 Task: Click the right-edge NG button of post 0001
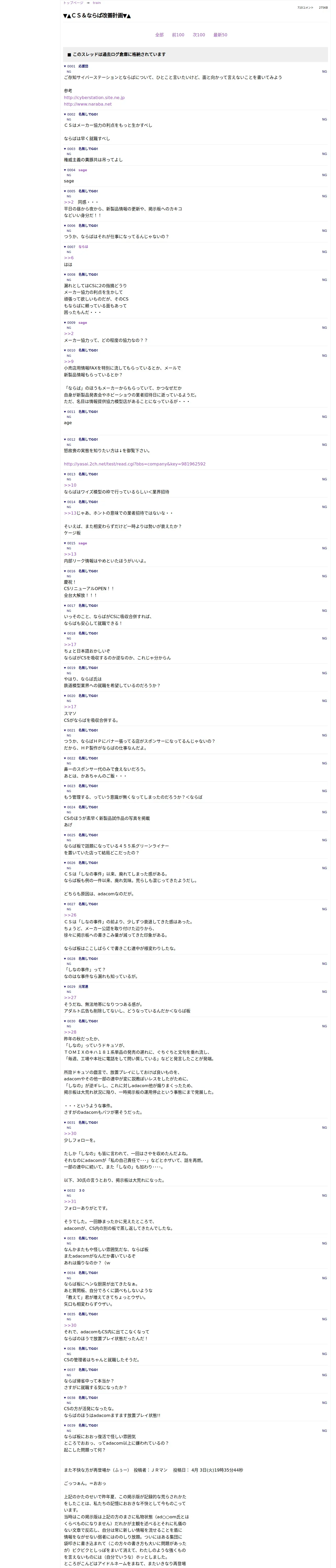pos(324,72)
